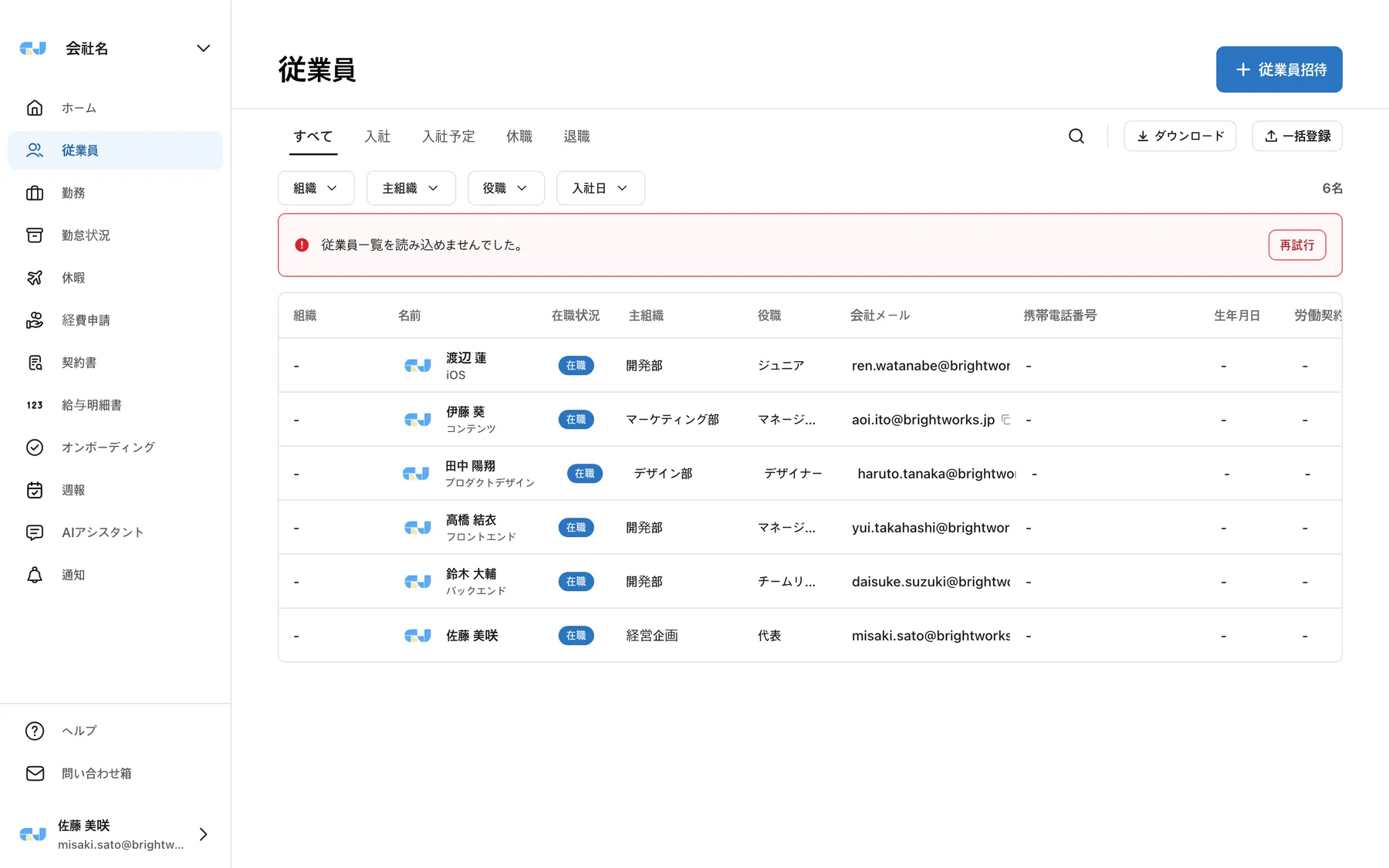1389x868 pixels.
Task: Open the 組織 filter dropdown
Action: (316, 188)
